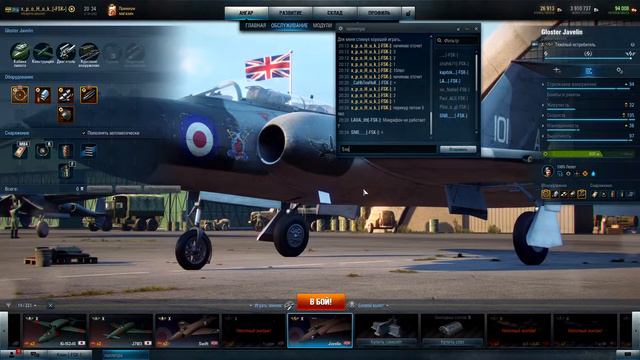
Task: Open the engine module icon
Action: coord(66,52)
